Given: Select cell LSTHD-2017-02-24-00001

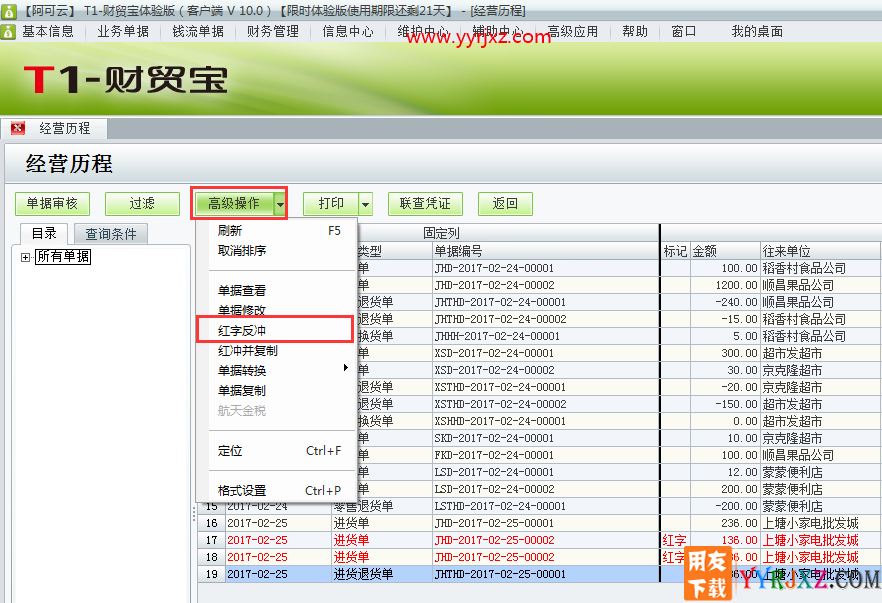Looking at the screenshot, I should click(546, 506).
